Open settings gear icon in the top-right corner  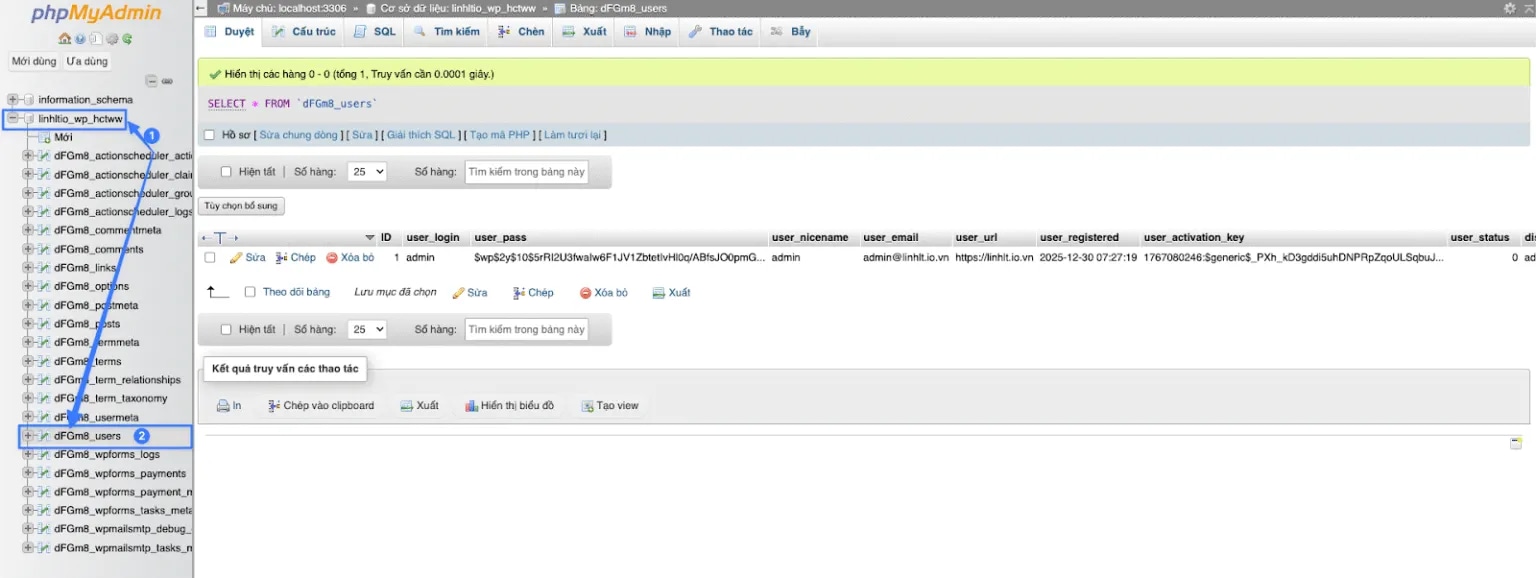coord(1509,8)
